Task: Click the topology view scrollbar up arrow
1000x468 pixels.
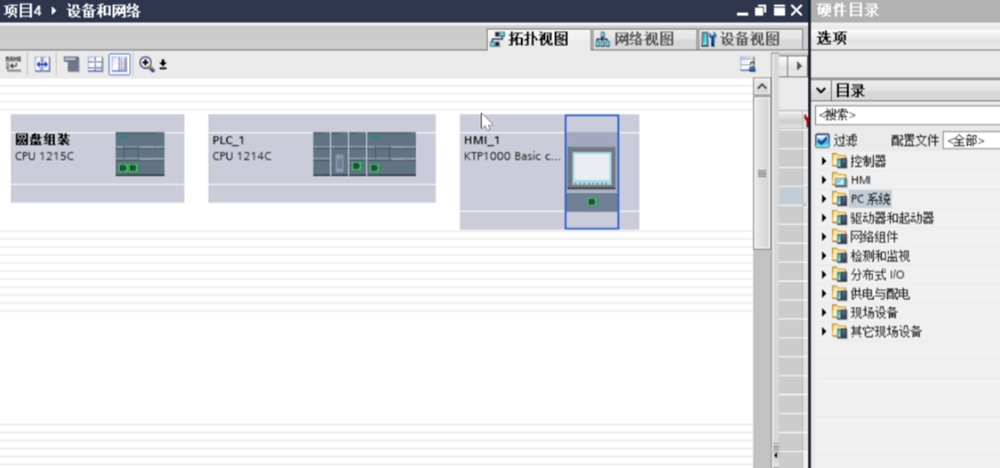Action: (762, 87)
